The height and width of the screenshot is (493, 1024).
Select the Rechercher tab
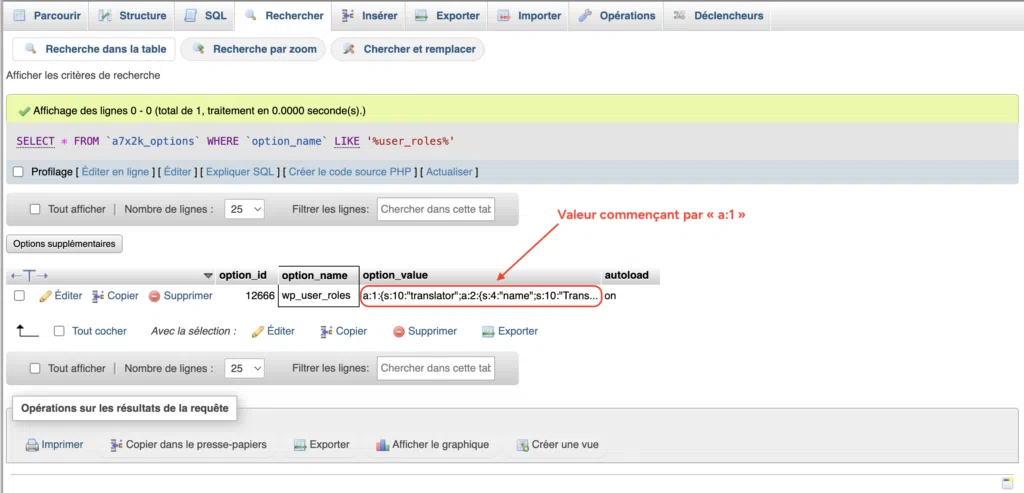pyautogui.click(x=284, y=16)
